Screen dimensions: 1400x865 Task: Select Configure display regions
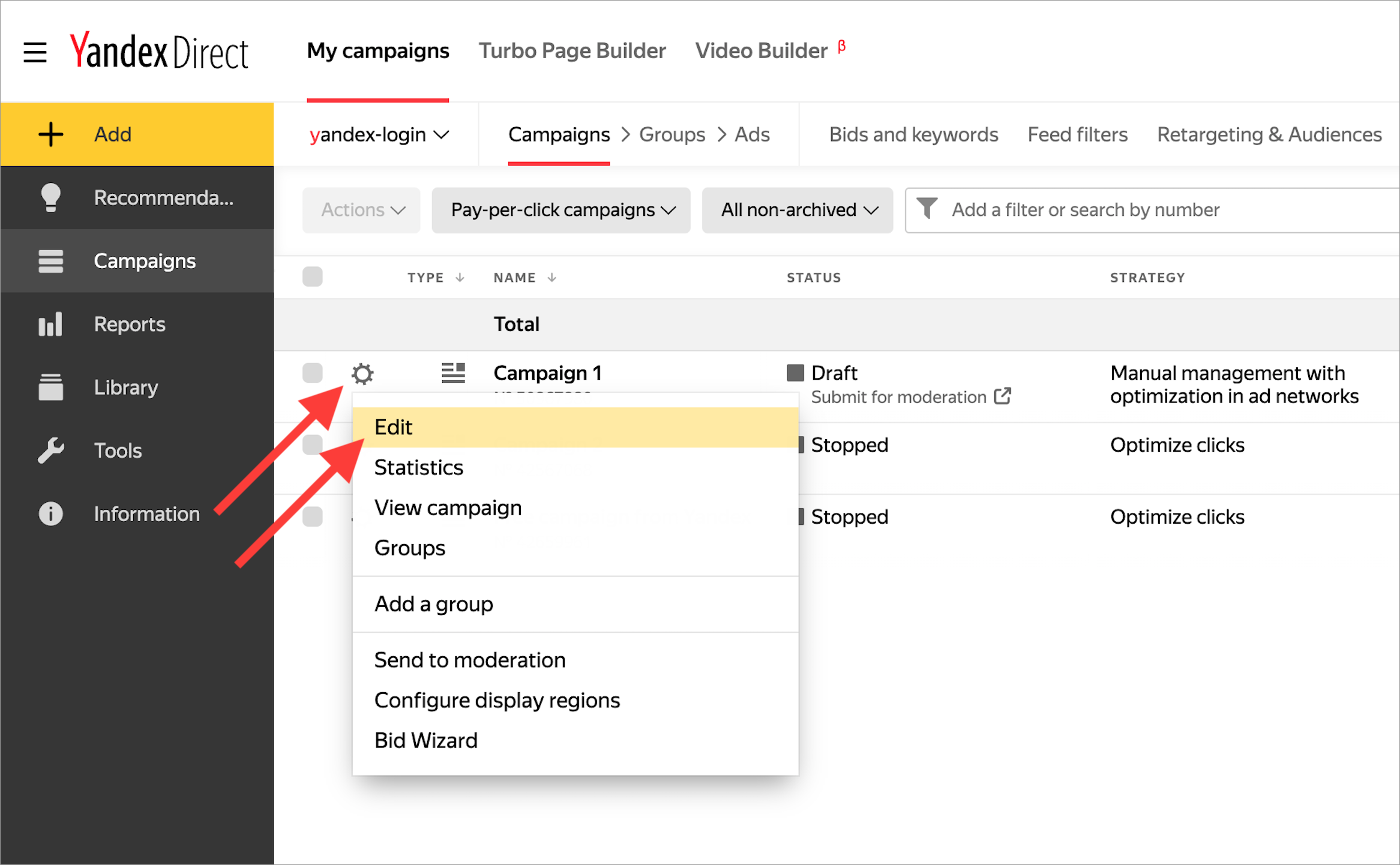pyautogui.click(x=575, y=700)
